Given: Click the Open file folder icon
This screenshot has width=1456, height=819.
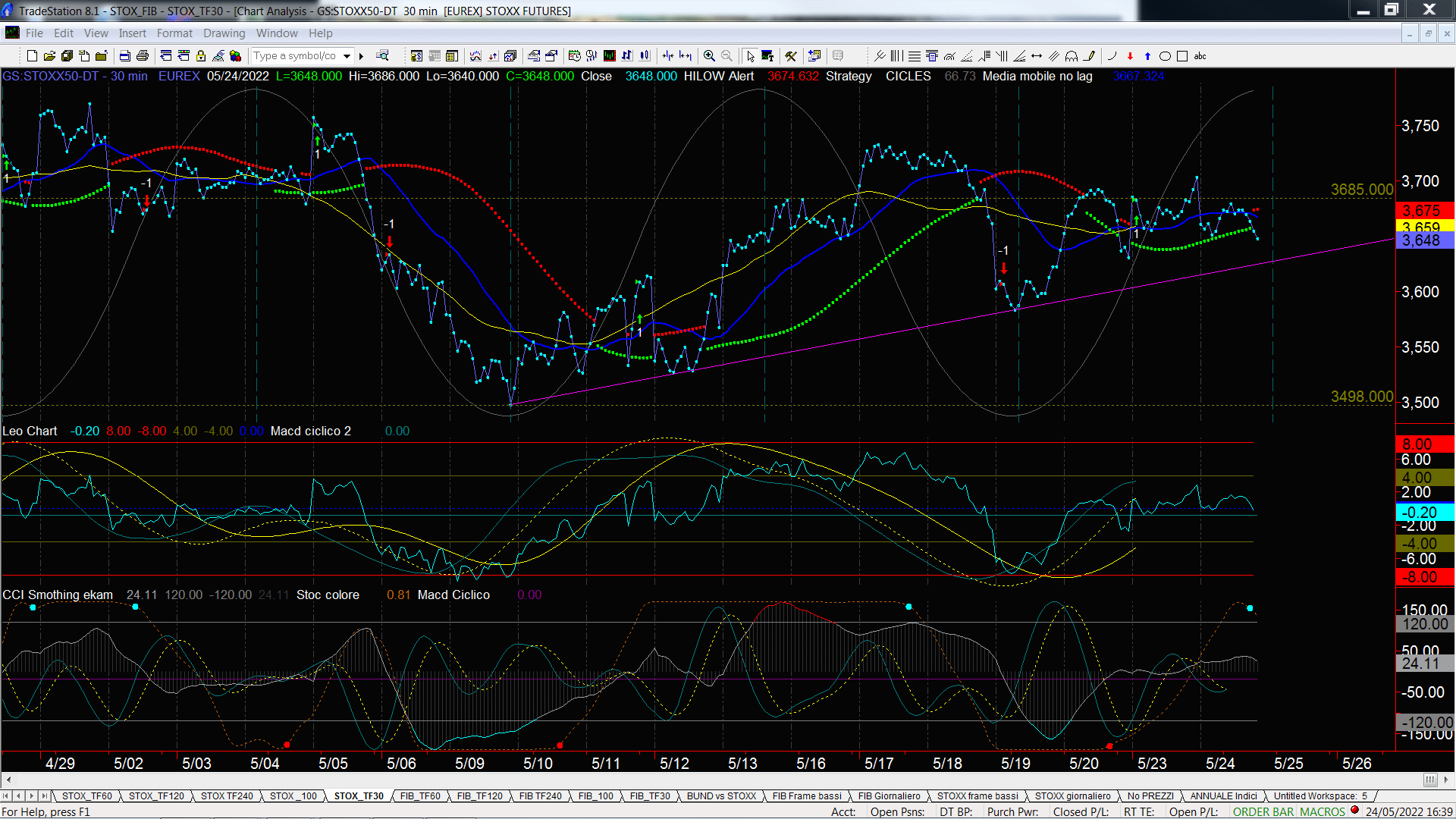Looking at the screenshot, I should tap(49, 56).
